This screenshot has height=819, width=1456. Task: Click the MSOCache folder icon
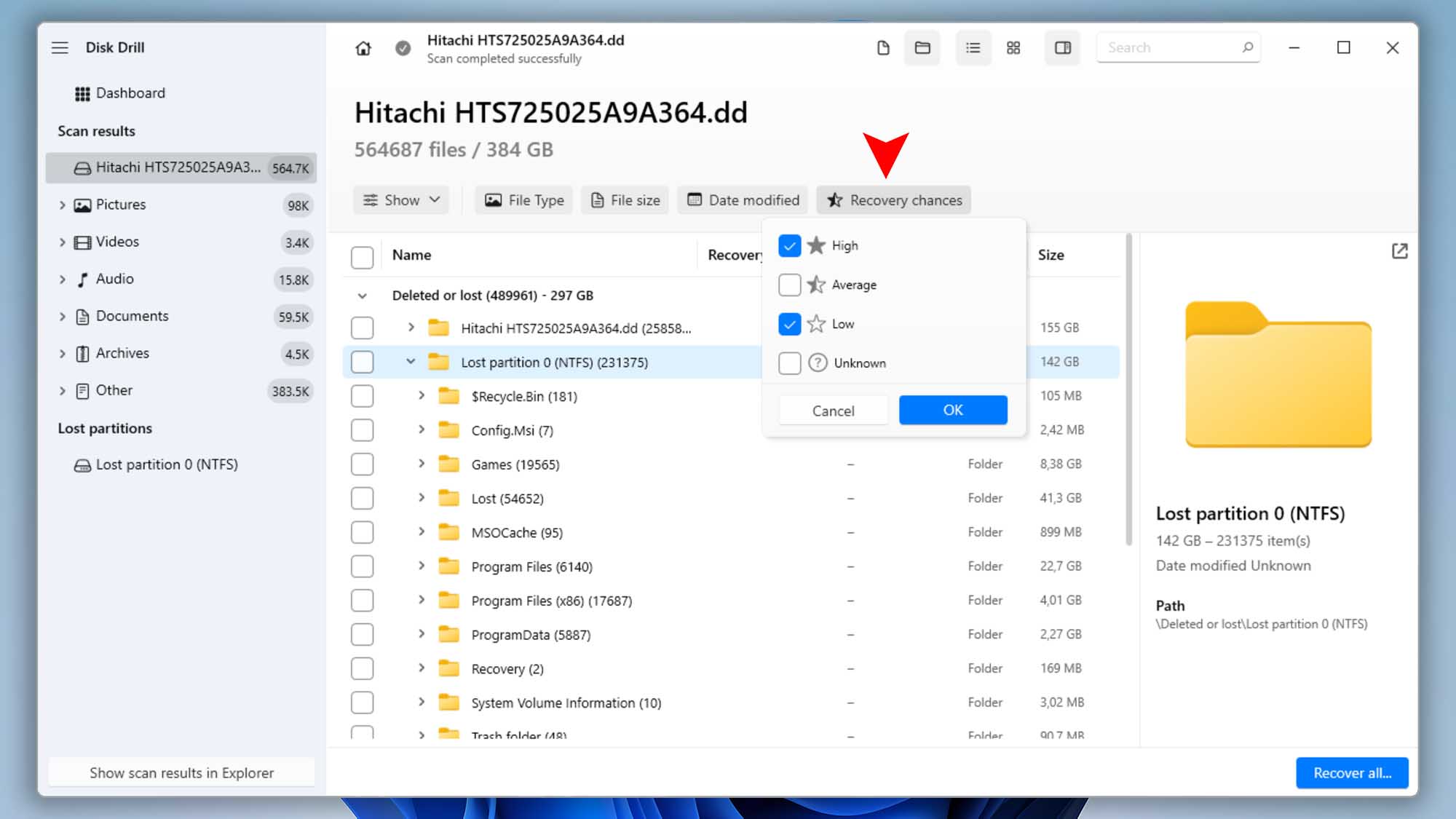tap(449, 532)
